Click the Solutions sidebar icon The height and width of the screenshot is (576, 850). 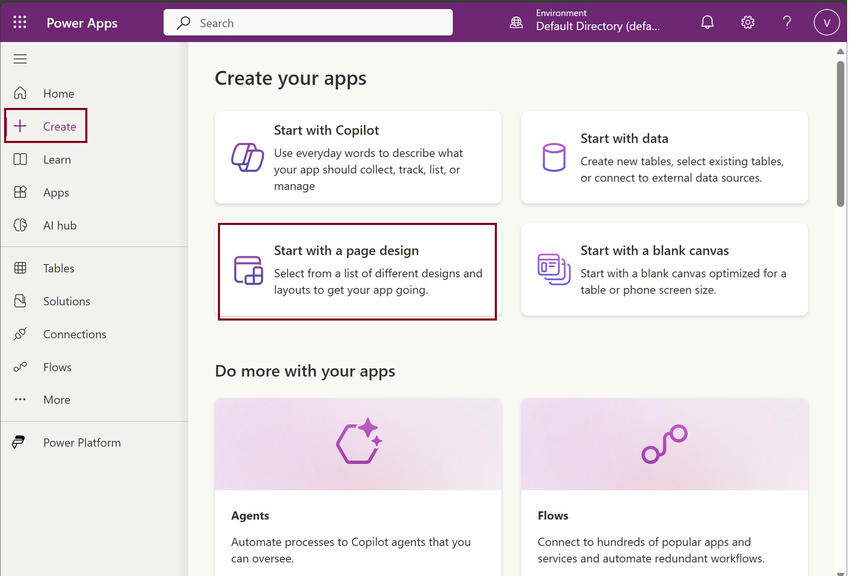point(20,301)
